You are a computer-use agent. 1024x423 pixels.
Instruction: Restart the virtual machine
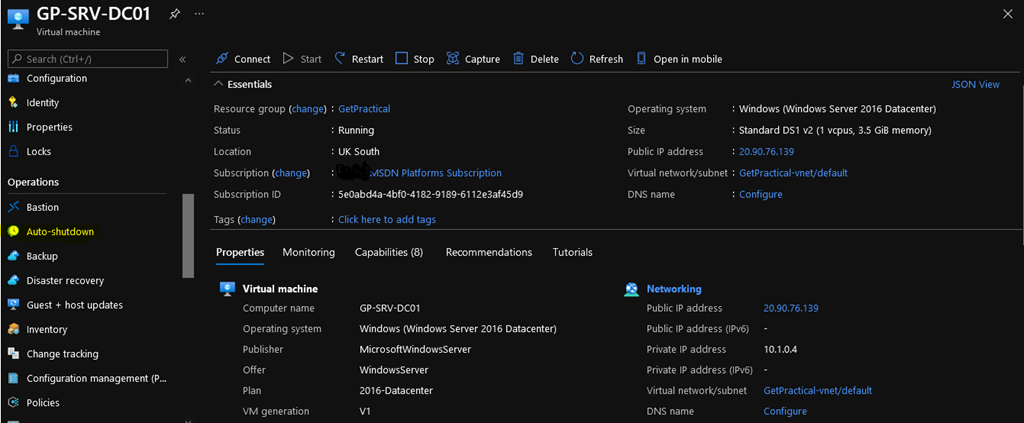tap(359, 59)
